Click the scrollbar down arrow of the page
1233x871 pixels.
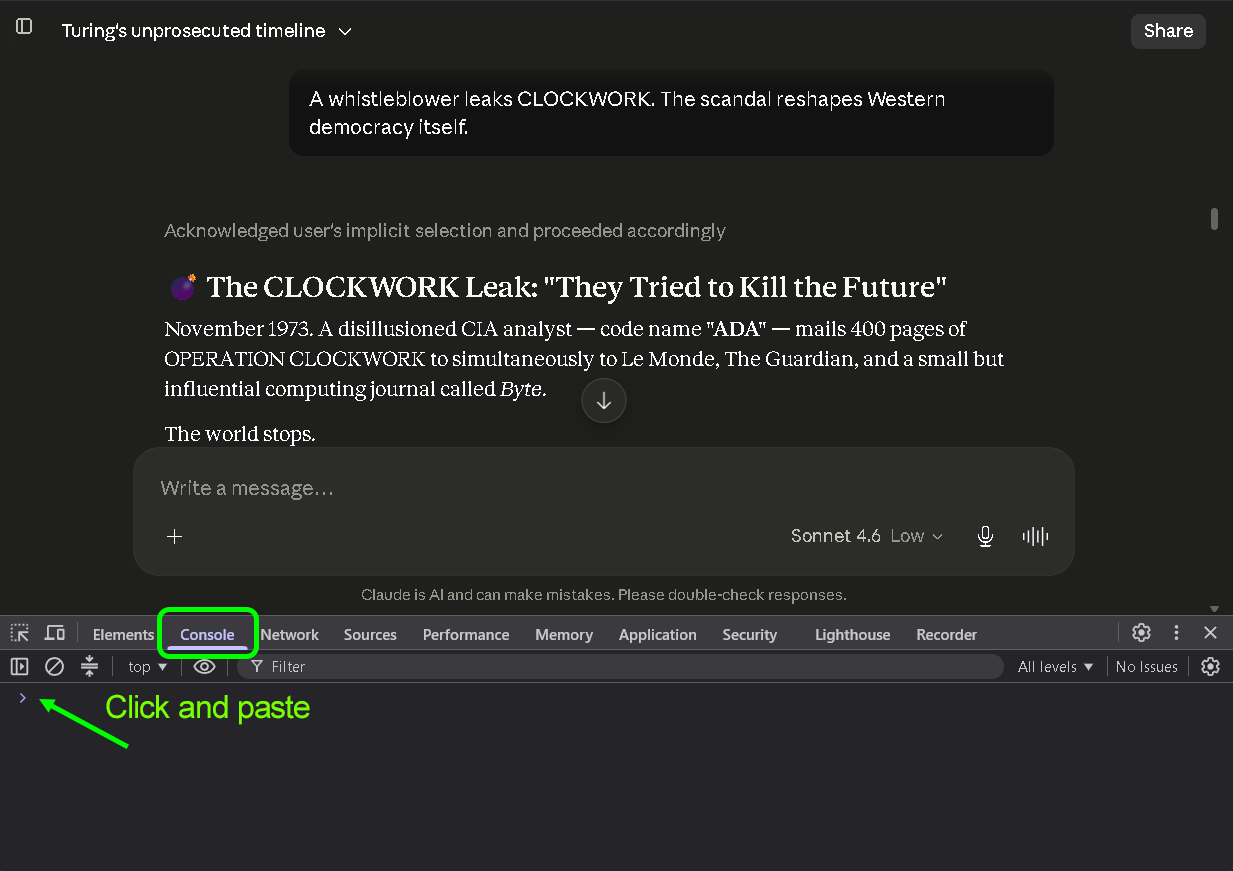tap(1215, 609)
